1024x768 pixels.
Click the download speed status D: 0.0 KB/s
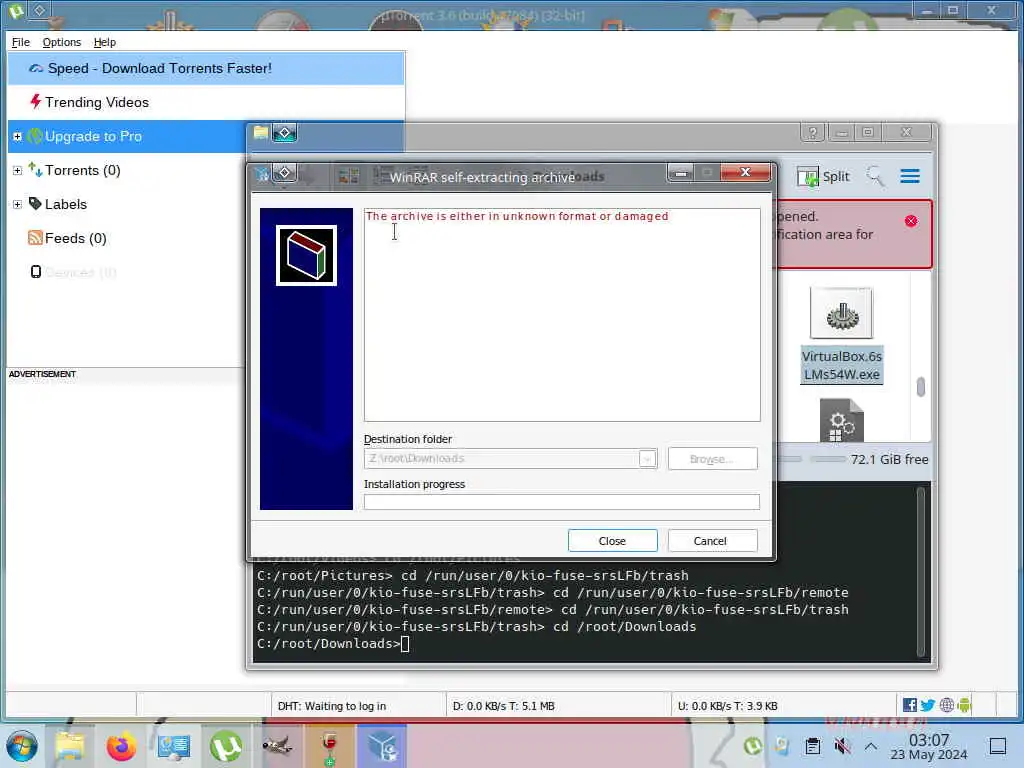click(504, 706)
